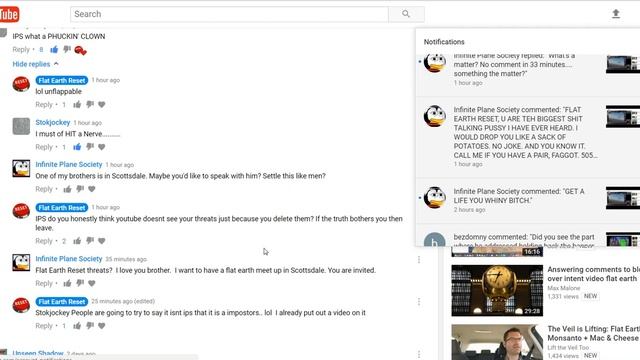The width and height of the screenshot is (640, 360).
Task: Like the 'Flat Earth Reset threats?' comment
Action: coord(67,283)
